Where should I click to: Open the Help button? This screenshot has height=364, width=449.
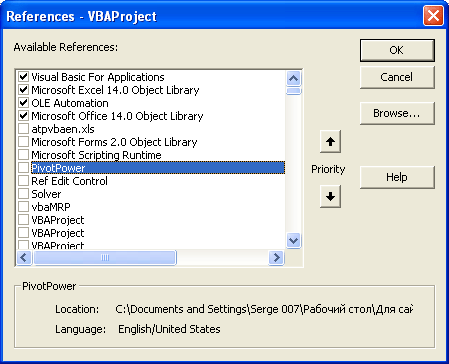(397, 177)
